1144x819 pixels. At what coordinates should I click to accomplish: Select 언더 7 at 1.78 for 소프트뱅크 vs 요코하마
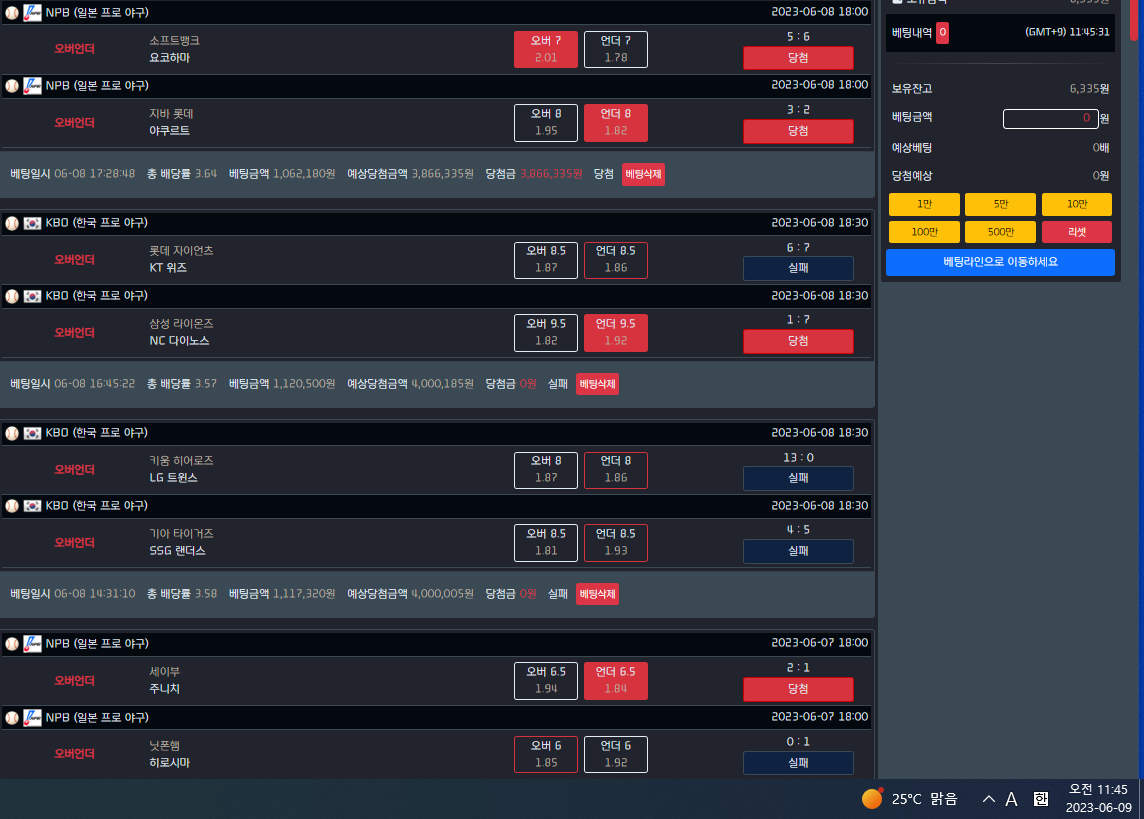[x=616, y=50]
